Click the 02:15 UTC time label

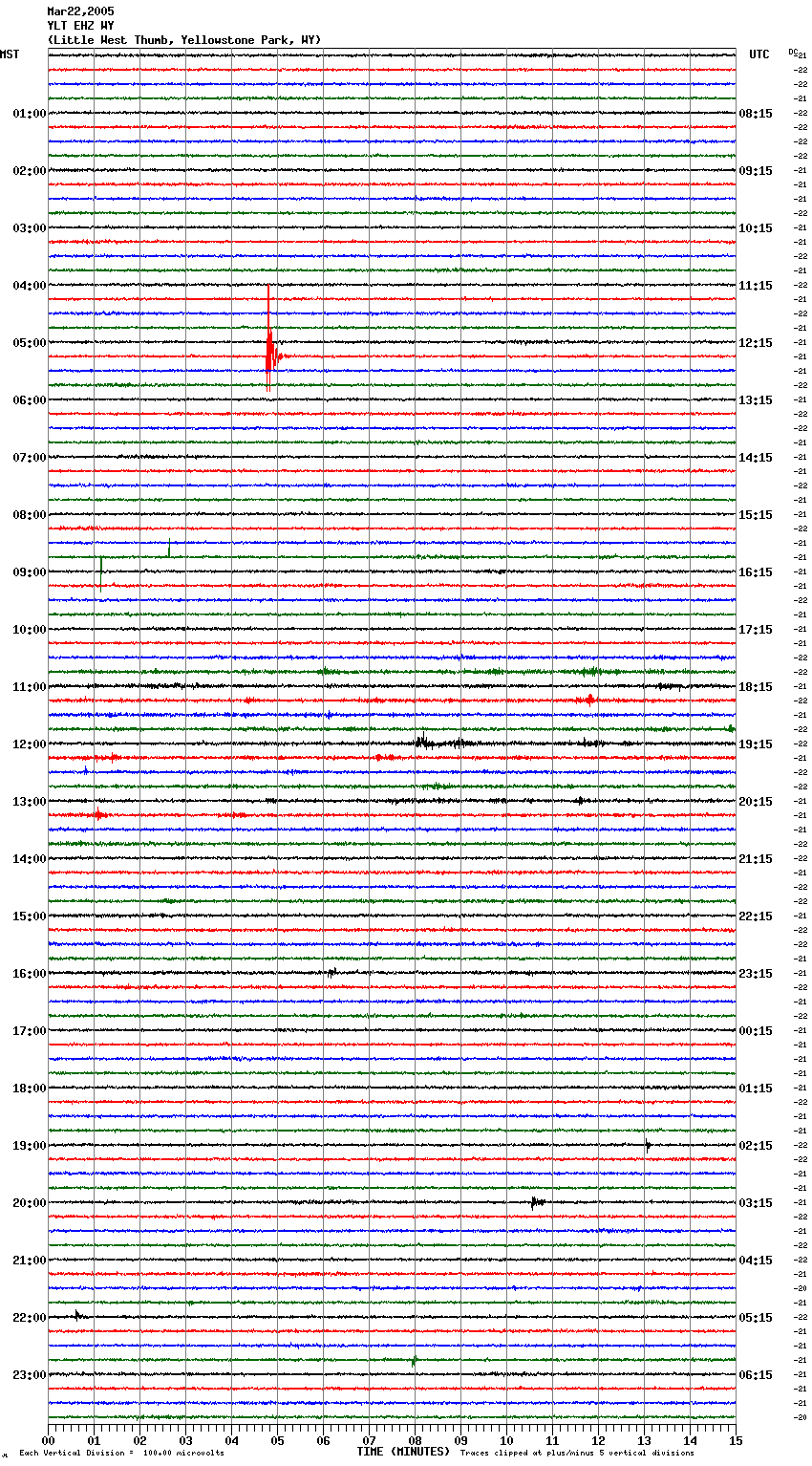point(756,1146)
